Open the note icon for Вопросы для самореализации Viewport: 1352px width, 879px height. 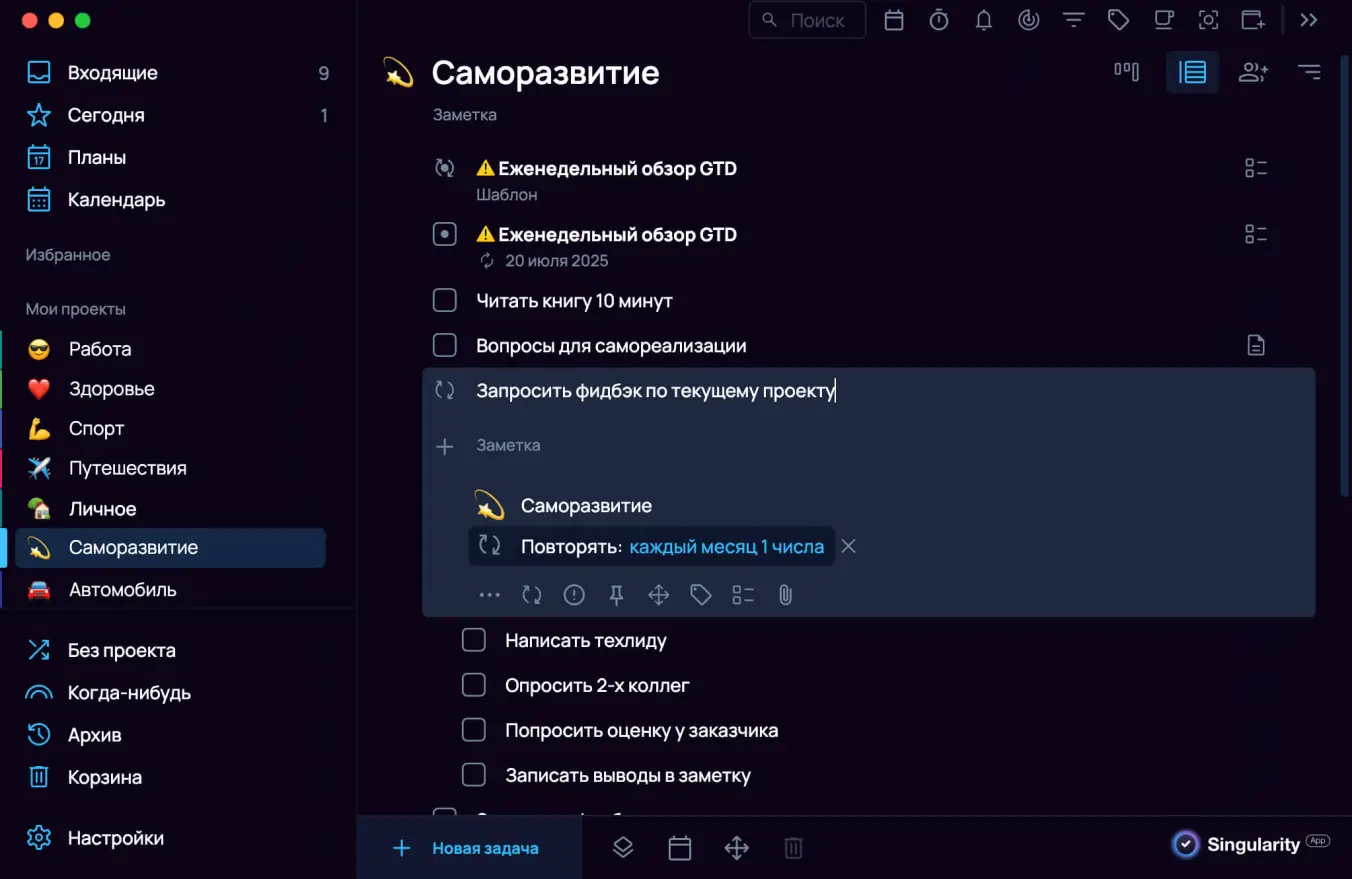1256,345
